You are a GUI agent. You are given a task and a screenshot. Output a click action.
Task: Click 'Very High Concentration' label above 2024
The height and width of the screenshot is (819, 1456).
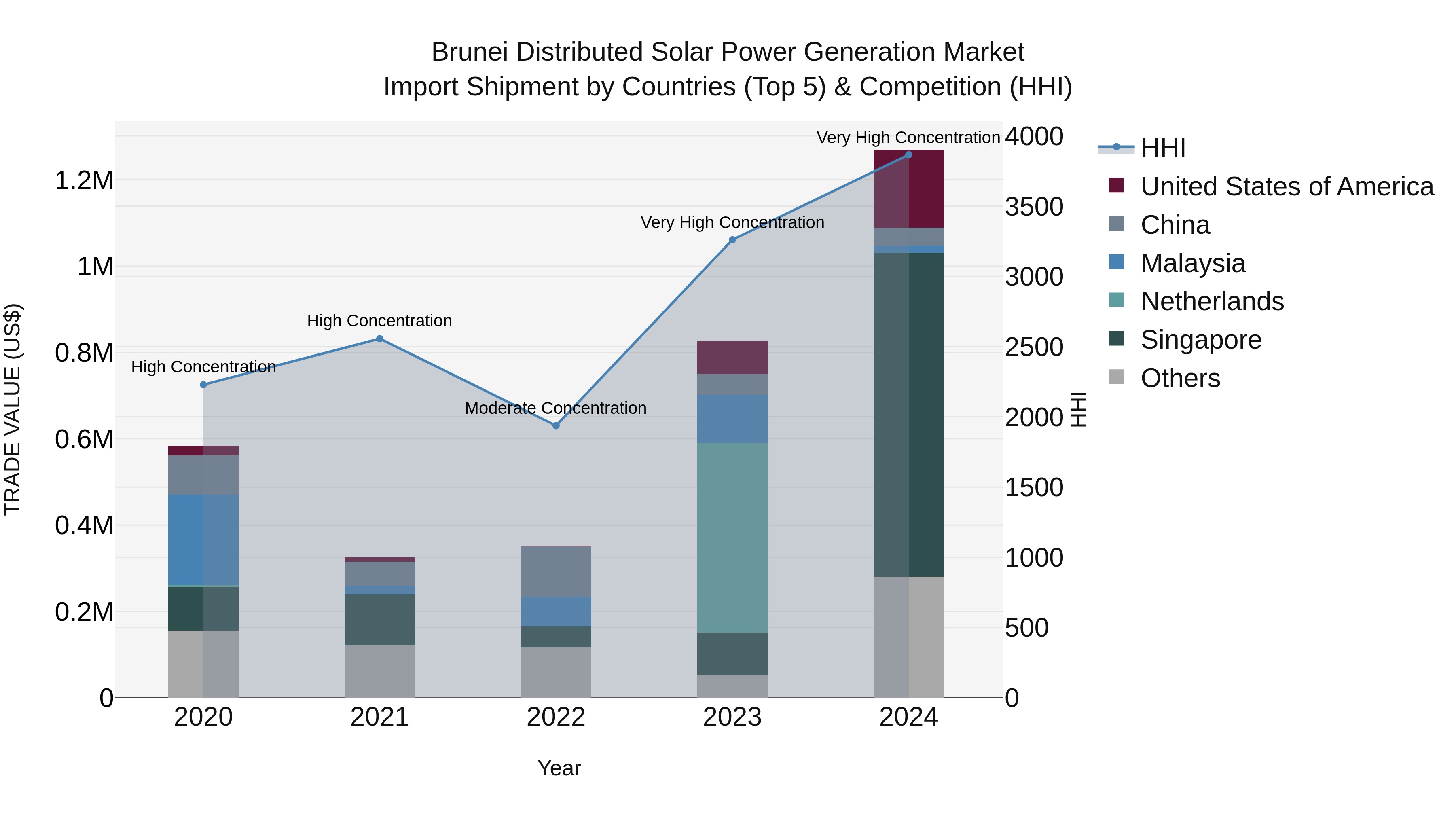tap(908, 138)
